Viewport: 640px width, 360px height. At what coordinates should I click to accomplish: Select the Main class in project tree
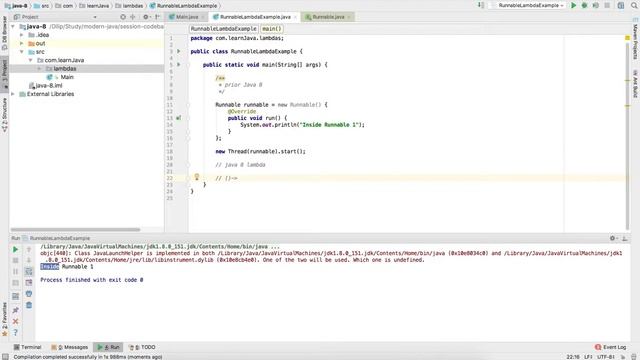pos(67,77)
